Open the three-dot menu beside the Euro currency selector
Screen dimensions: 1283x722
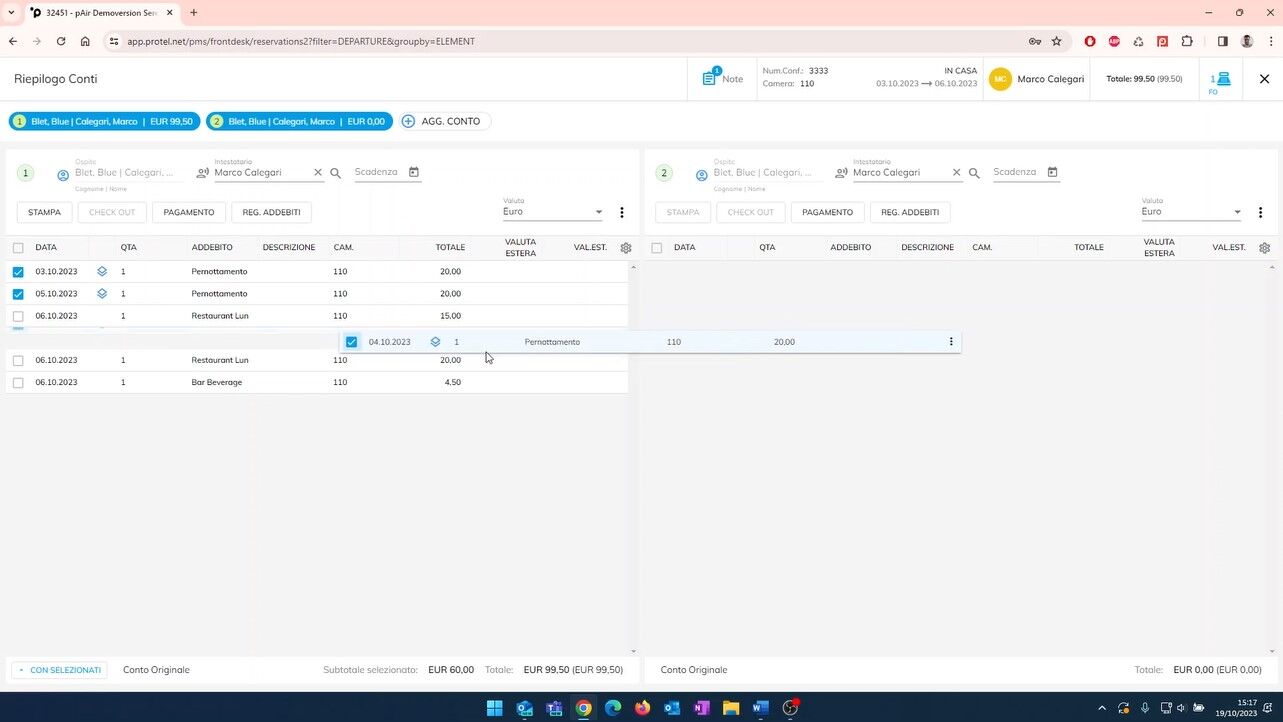pyautogui.click(x=621, y=212)
